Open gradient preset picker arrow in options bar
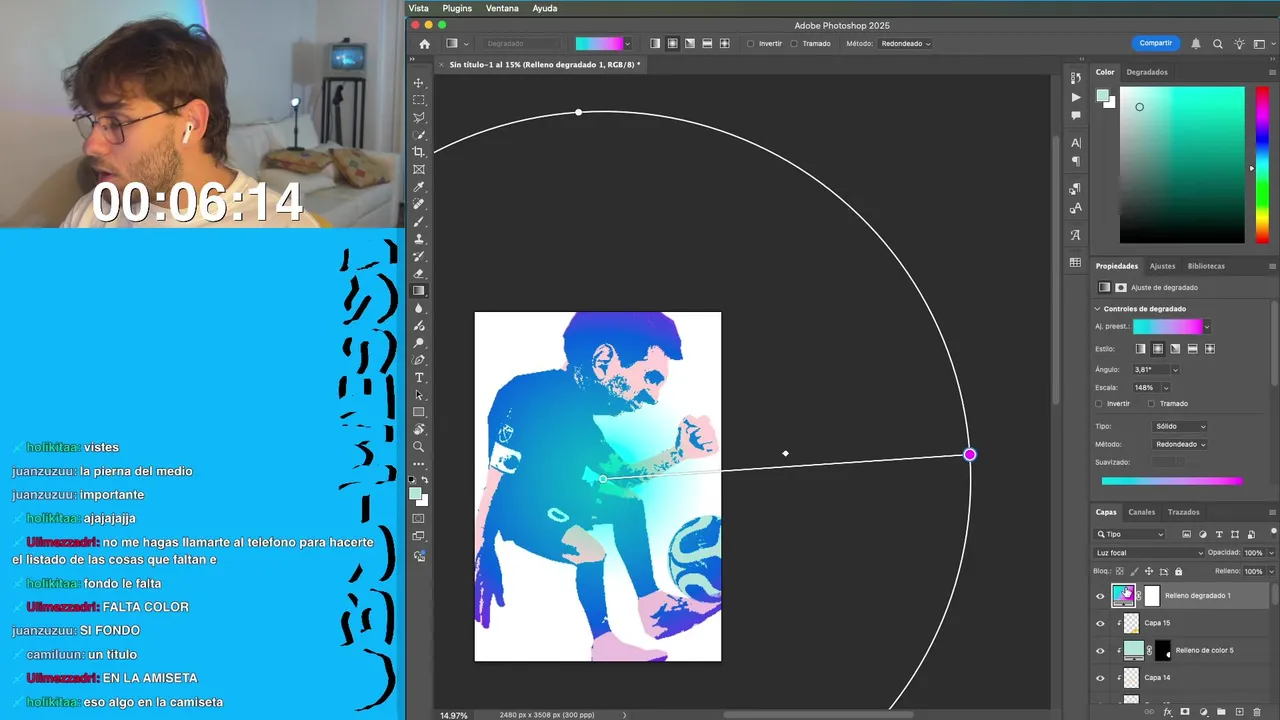Screen dimensions: 1280x720 tap(627, 44)
